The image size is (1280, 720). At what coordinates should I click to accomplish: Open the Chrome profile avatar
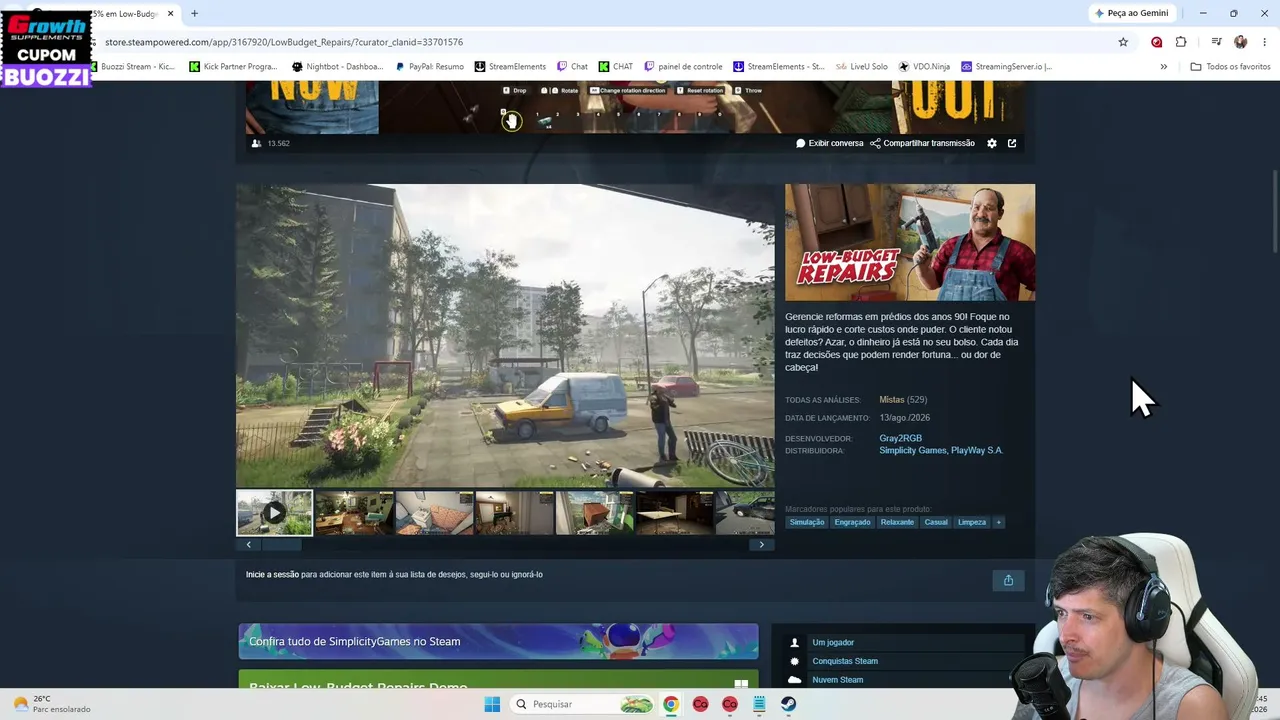tap(1241, 42)
